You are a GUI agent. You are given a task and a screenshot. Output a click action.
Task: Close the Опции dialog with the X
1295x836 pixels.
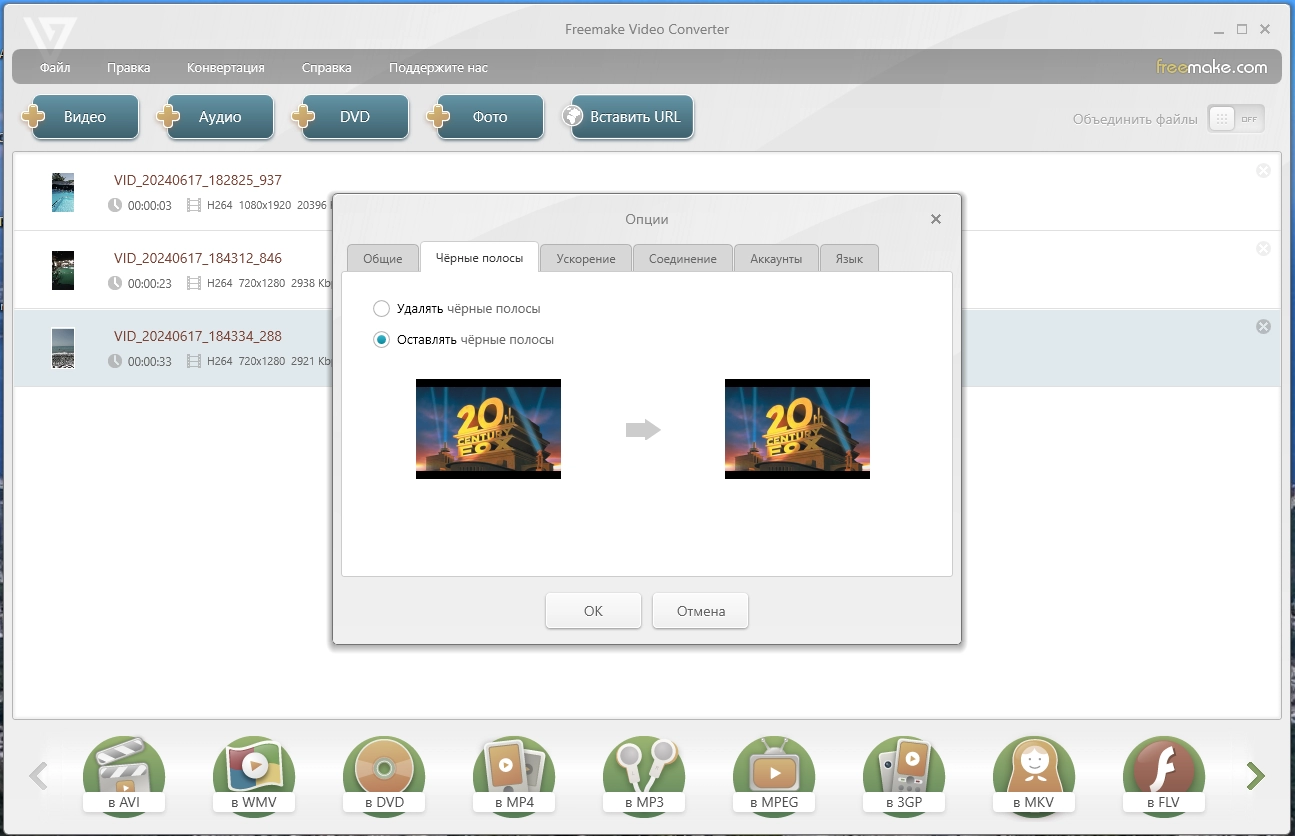(x=936, y=219)
